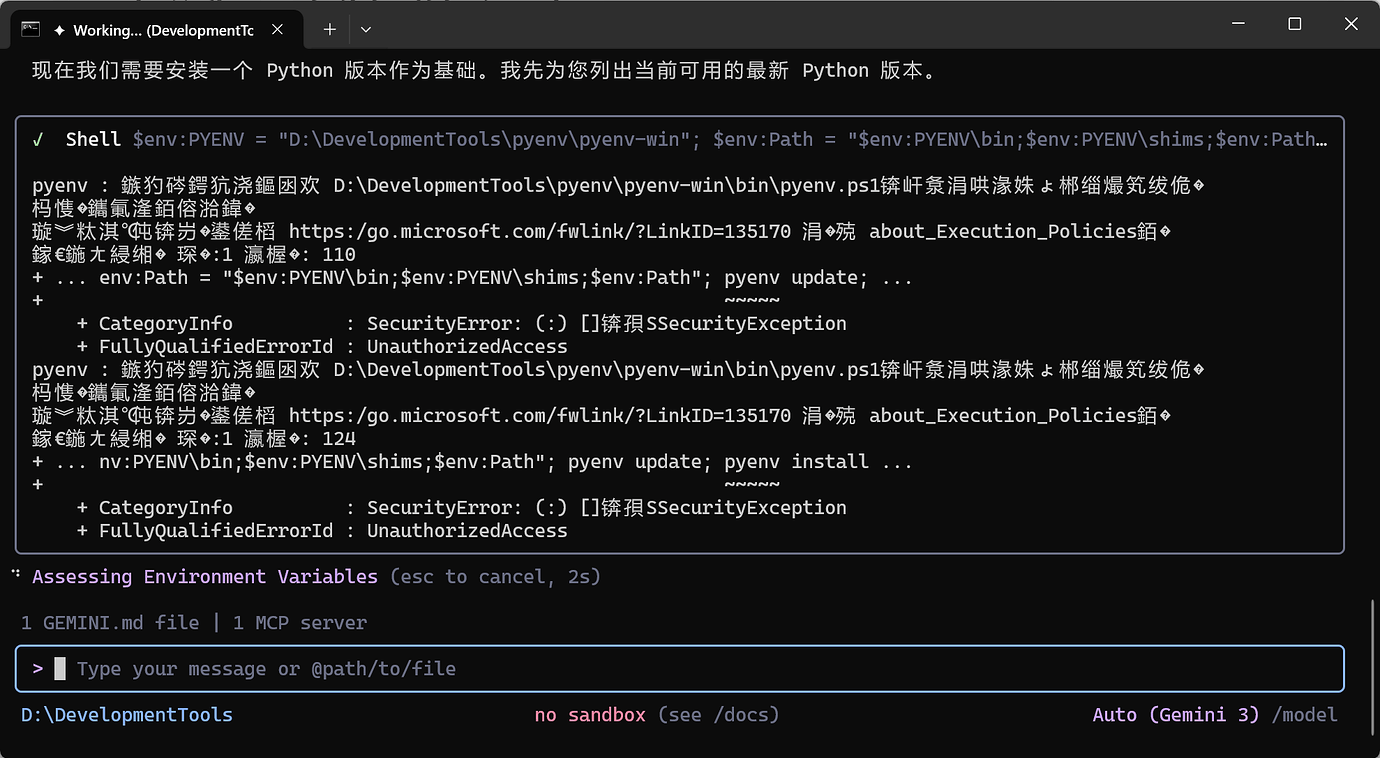Viewport: 1380px width, 758px height.
Task: Maximize the terminal window
Action: pos(1295,24)
